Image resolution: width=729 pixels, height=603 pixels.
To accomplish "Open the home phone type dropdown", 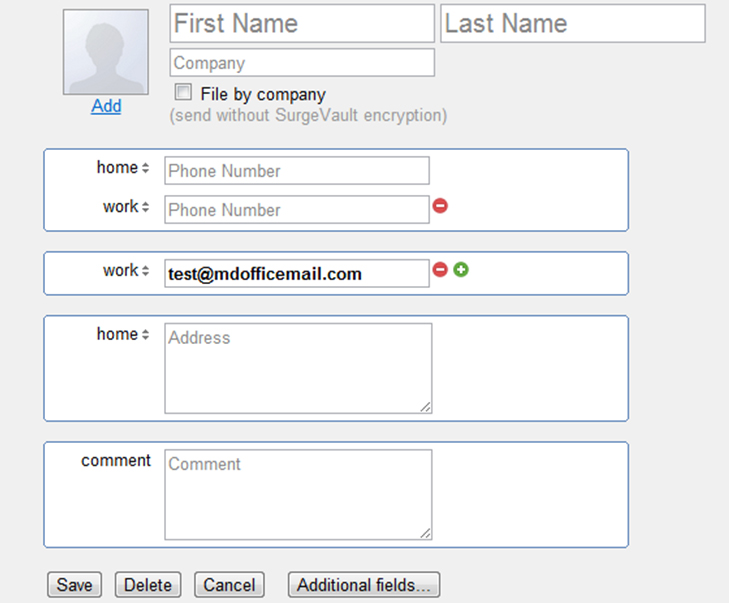I will pos(123,168).
